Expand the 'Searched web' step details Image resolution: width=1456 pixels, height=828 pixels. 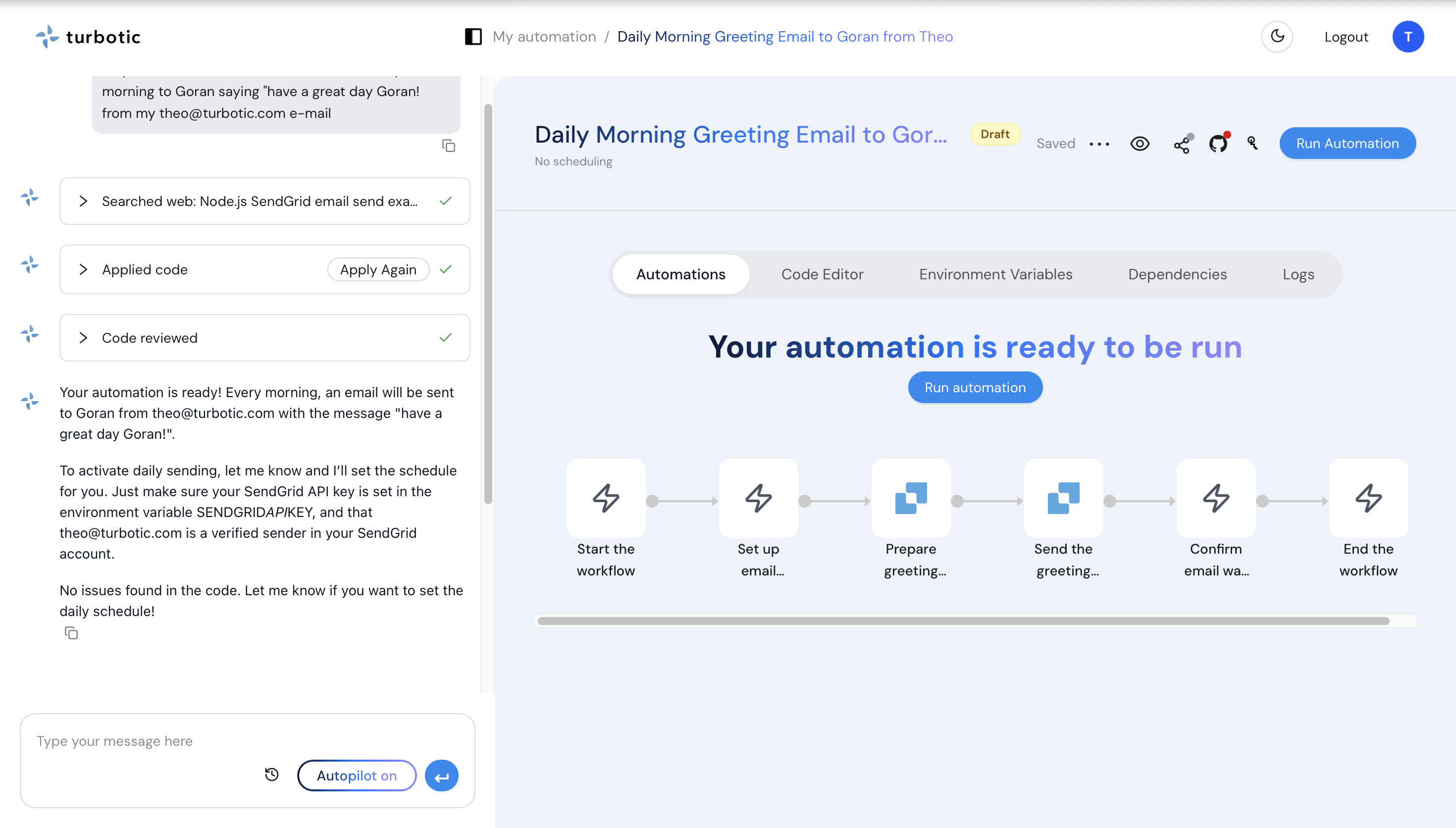pyautogui.click(x=84, y=201)
